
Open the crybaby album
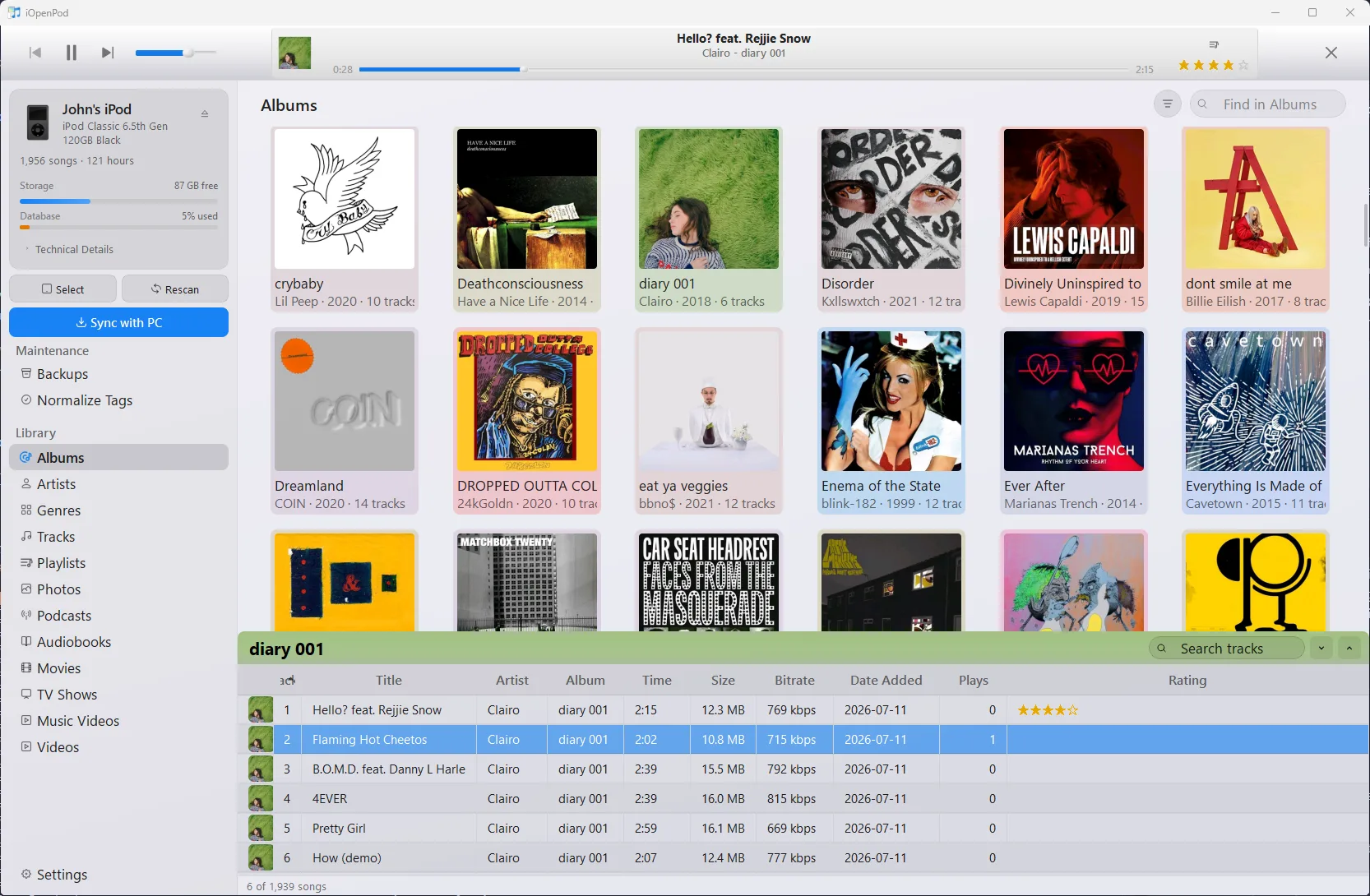pos(345,219)
